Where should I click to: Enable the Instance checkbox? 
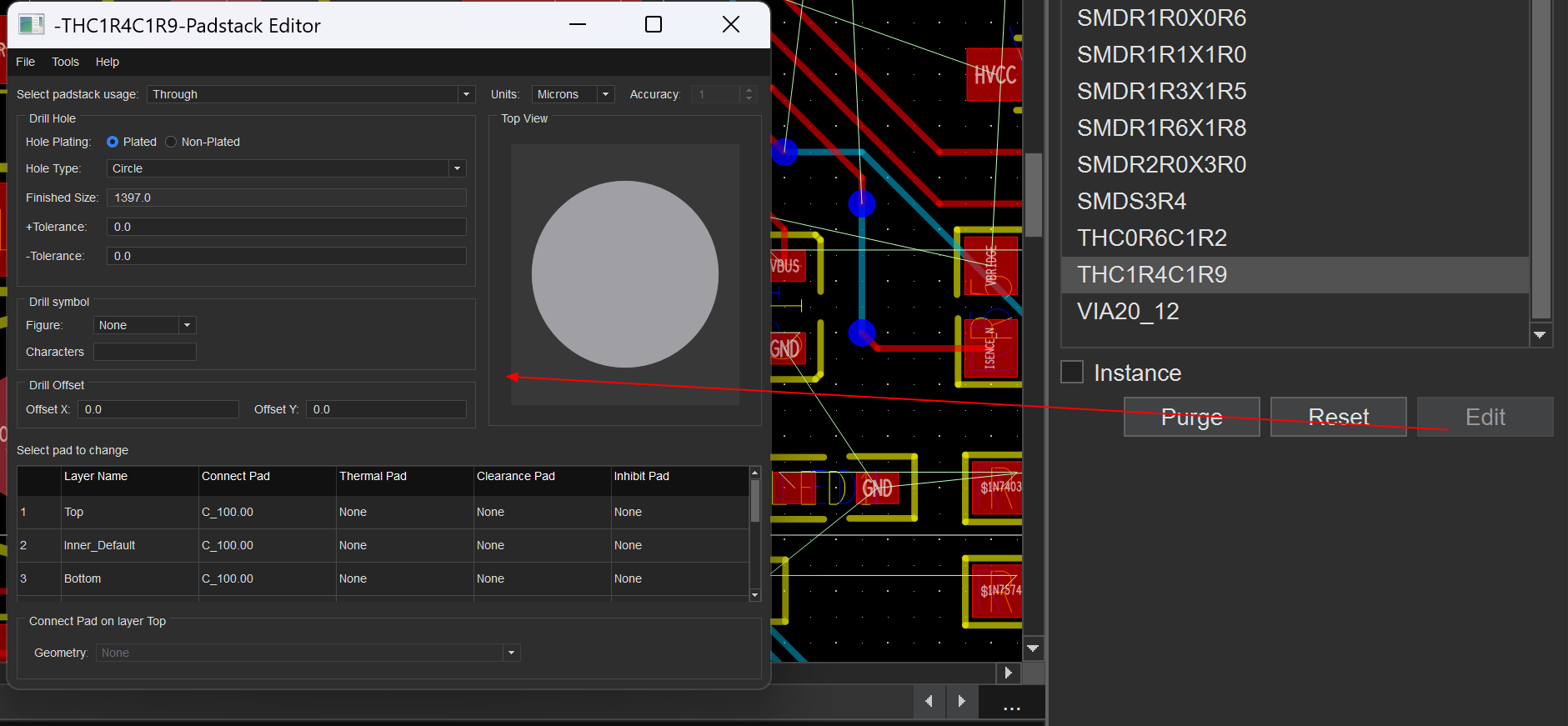pos(1072,372)
